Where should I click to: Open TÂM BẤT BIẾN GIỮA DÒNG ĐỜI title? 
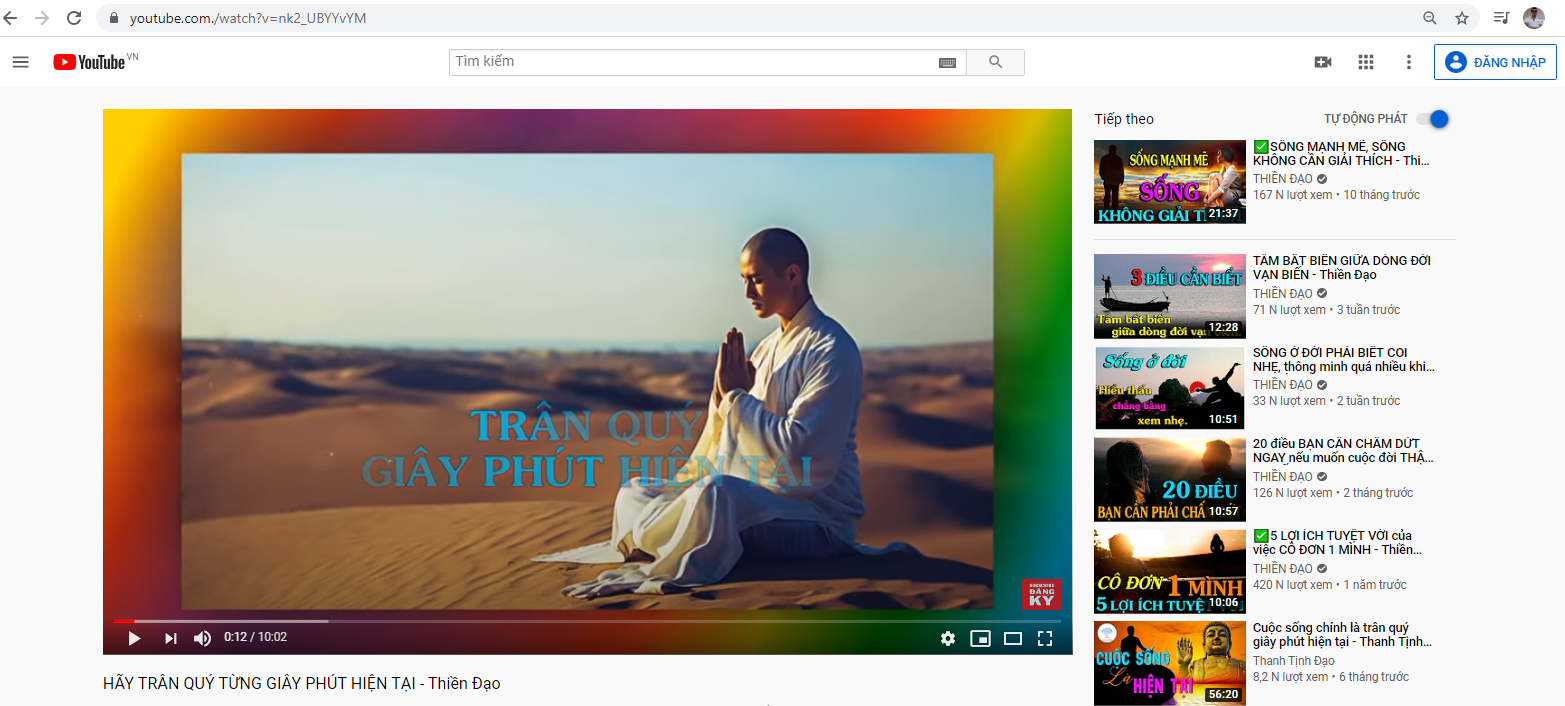tap(1342, 268)
